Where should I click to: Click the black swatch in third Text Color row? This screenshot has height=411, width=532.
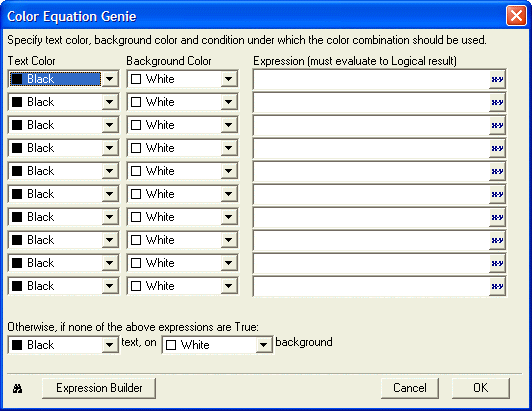(17, 125)
